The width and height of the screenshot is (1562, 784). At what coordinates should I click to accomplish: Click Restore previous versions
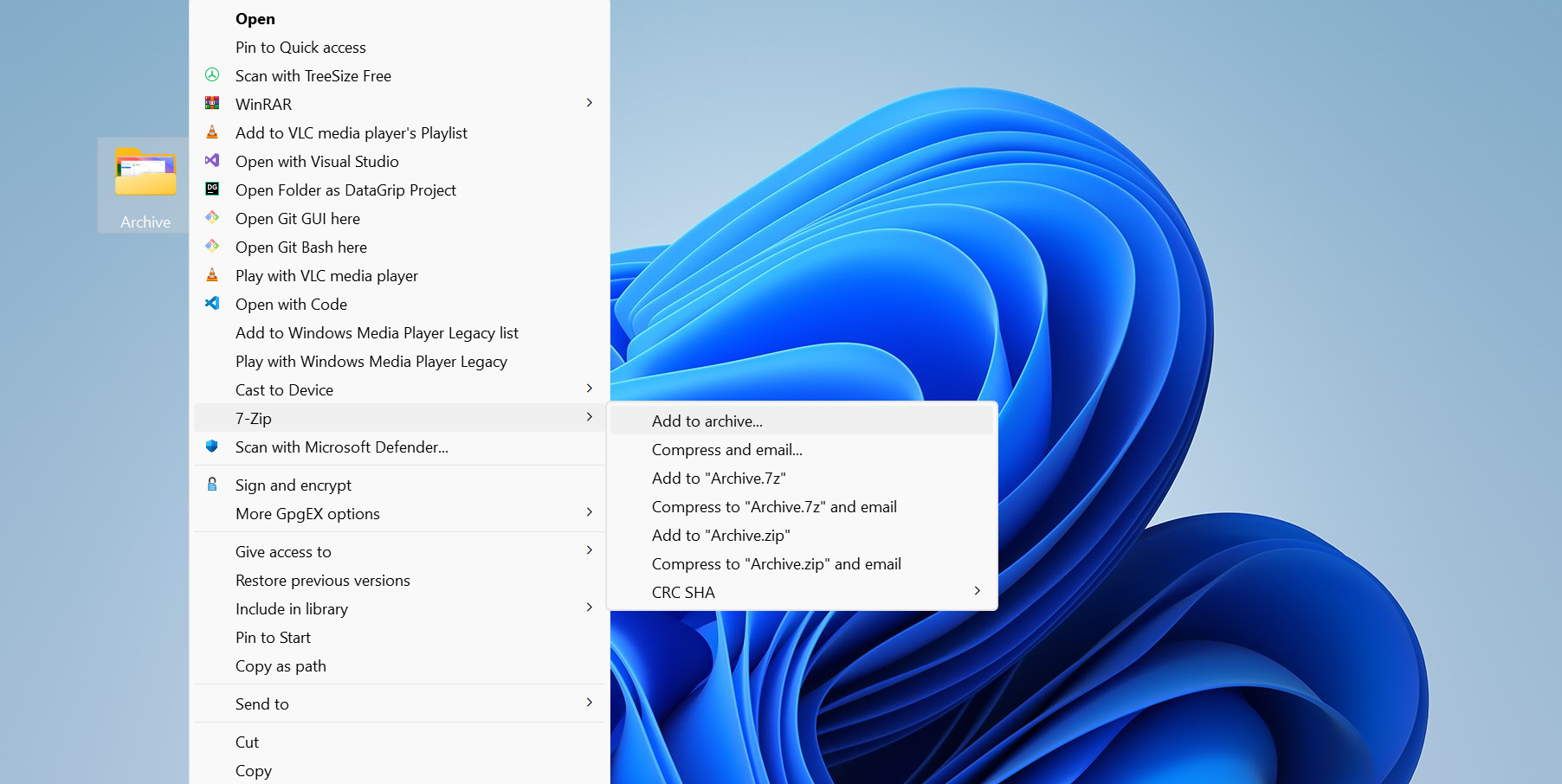[x=322, y=581]
